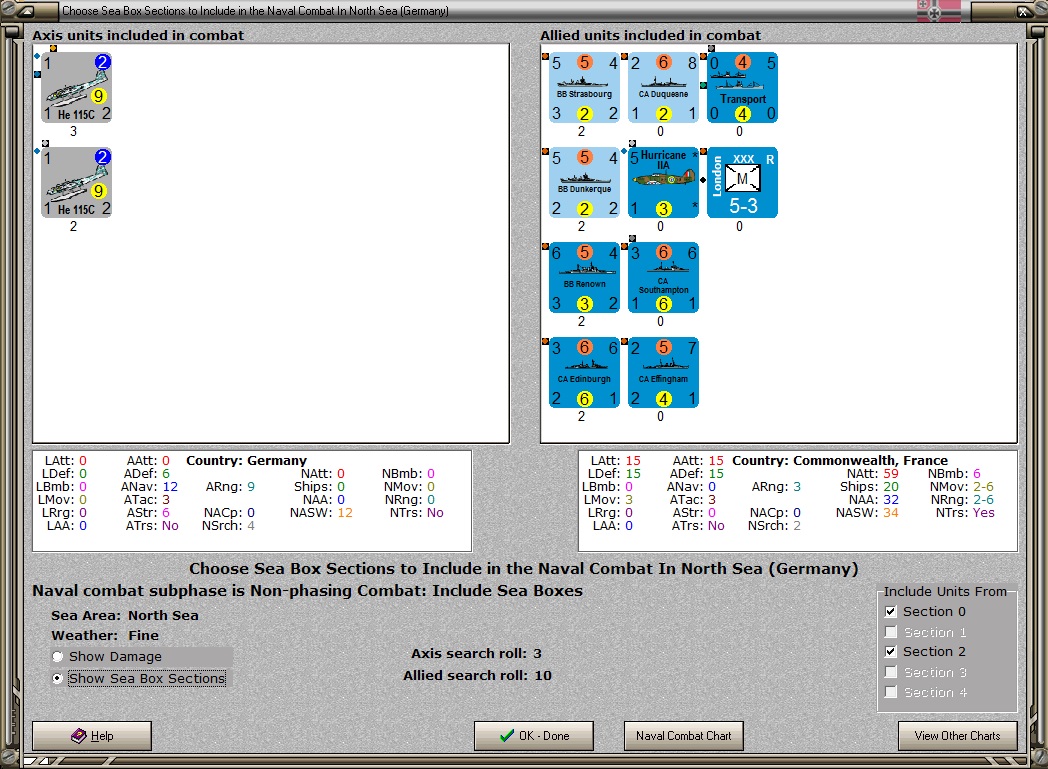Image resolution: width=1048 pixels, height=769 pixels.
Task: Click 'Allied units included in combat' heading
Action: tap(650, 35)
